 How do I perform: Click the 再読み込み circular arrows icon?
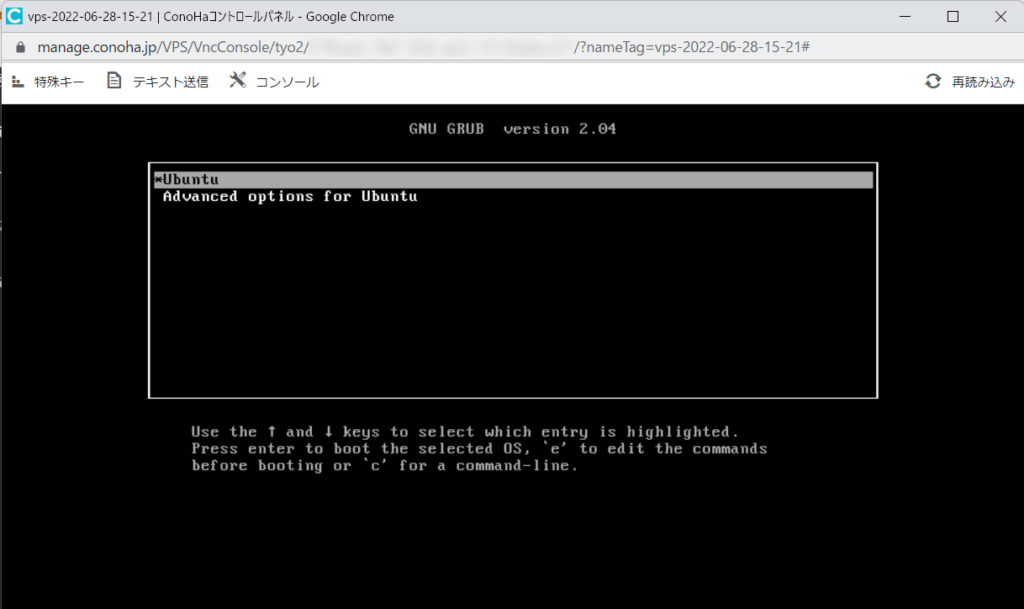tap(933, 82)
